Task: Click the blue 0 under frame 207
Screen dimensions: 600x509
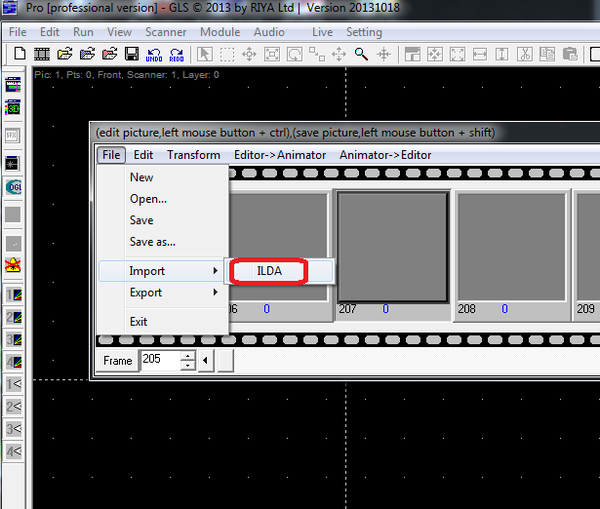Action: (x=386, y=309)
